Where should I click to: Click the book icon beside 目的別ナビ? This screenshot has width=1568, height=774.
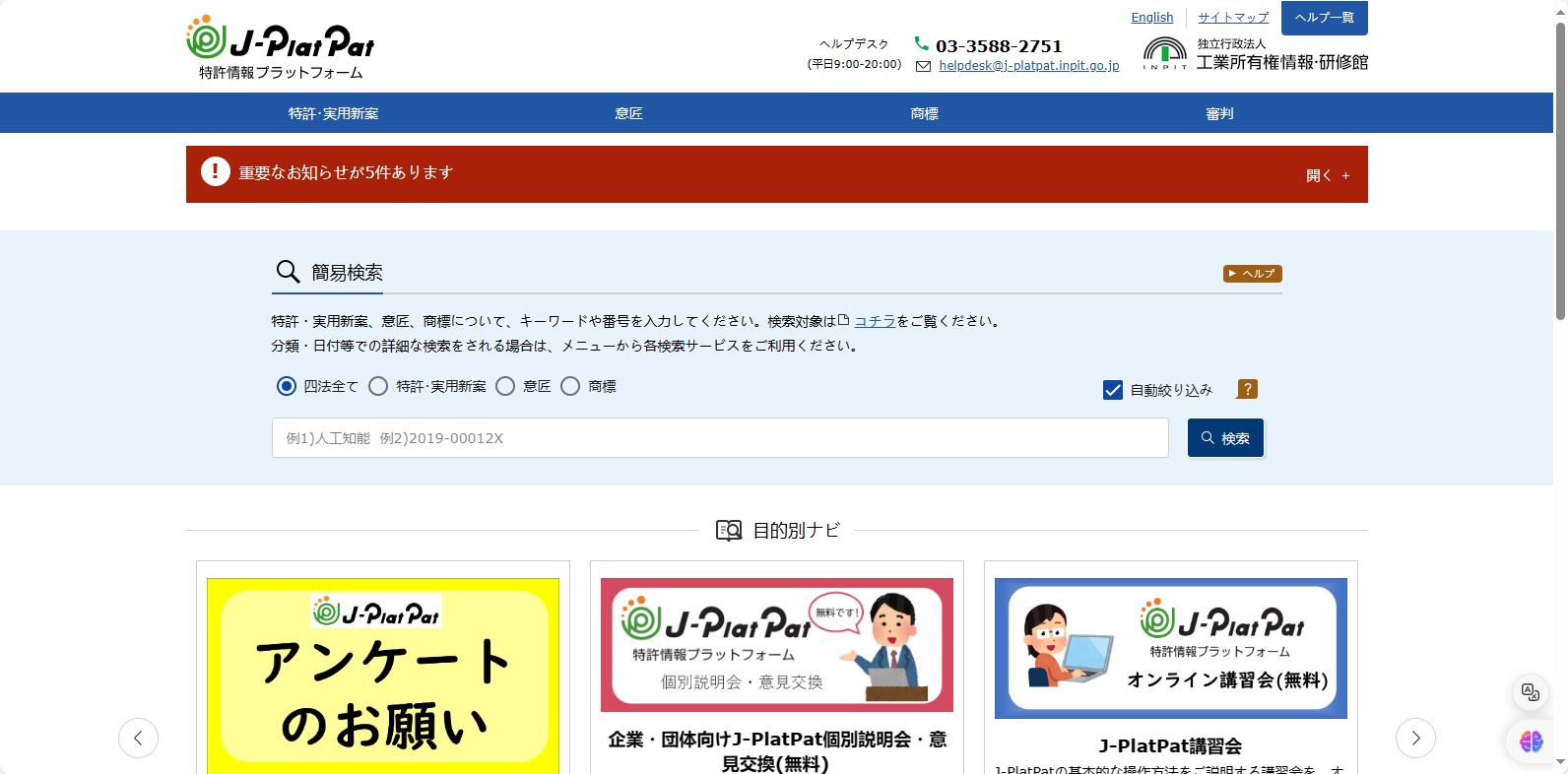[x=729, y=531]
